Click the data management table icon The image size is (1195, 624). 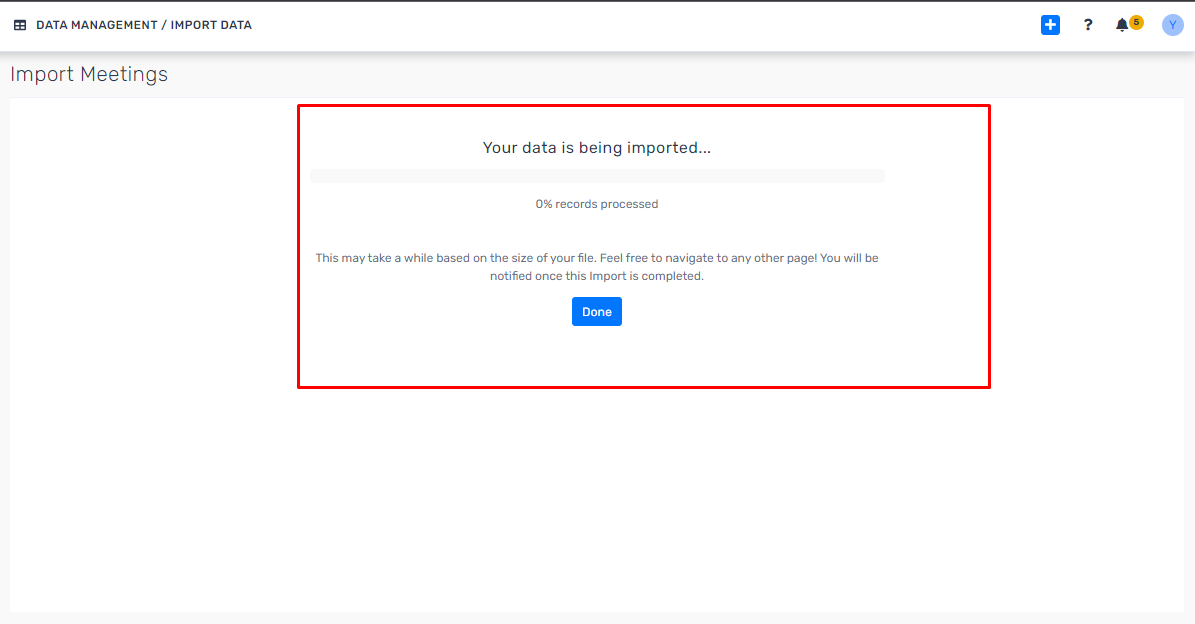20,25
